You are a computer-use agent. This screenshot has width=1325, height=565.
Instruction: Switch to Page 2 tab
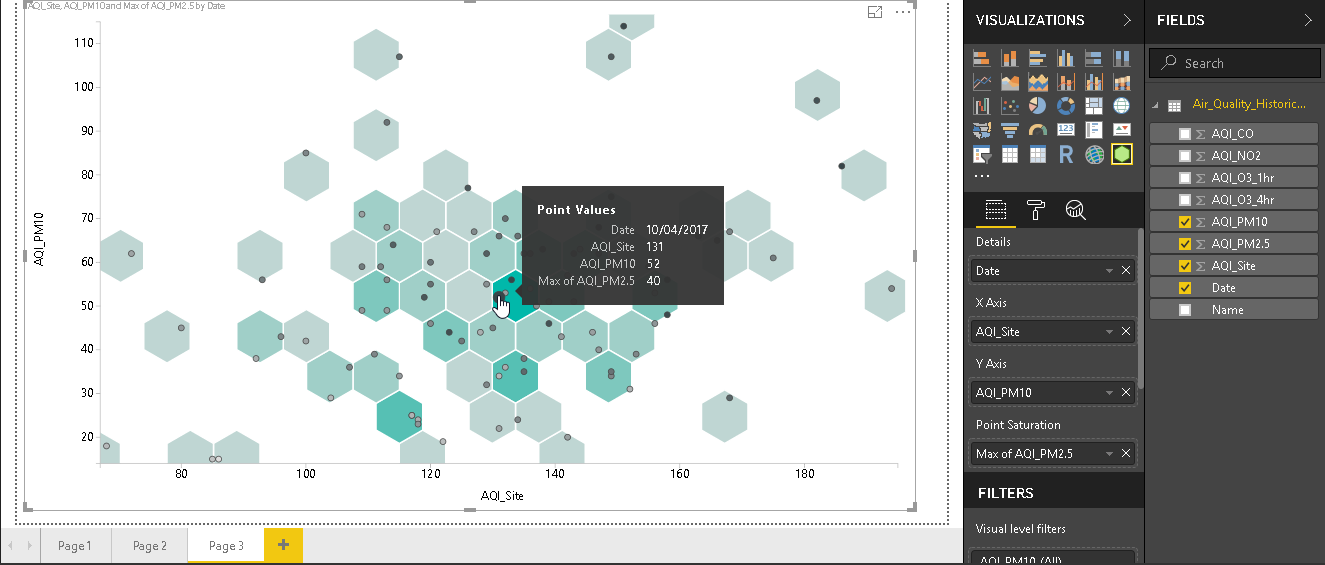[x=150, y=546]
